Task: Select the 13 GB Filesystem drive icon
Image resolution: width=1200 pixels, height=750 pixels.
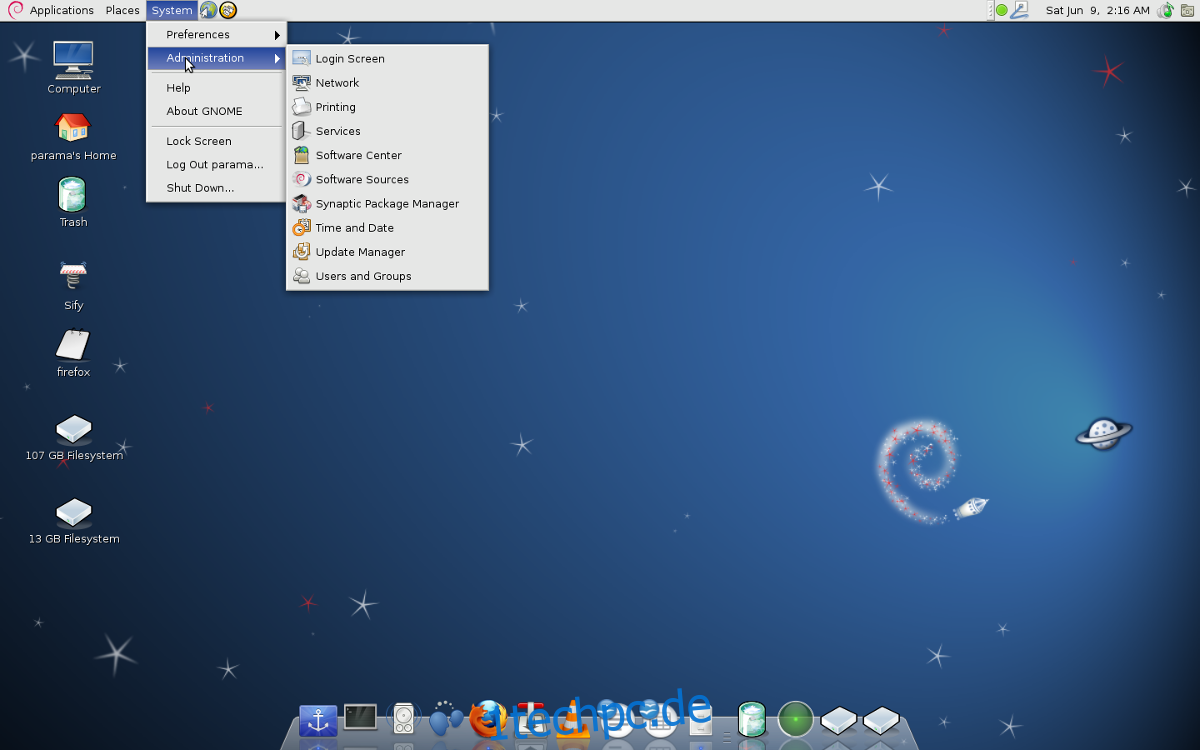Action: click(74, 521)
